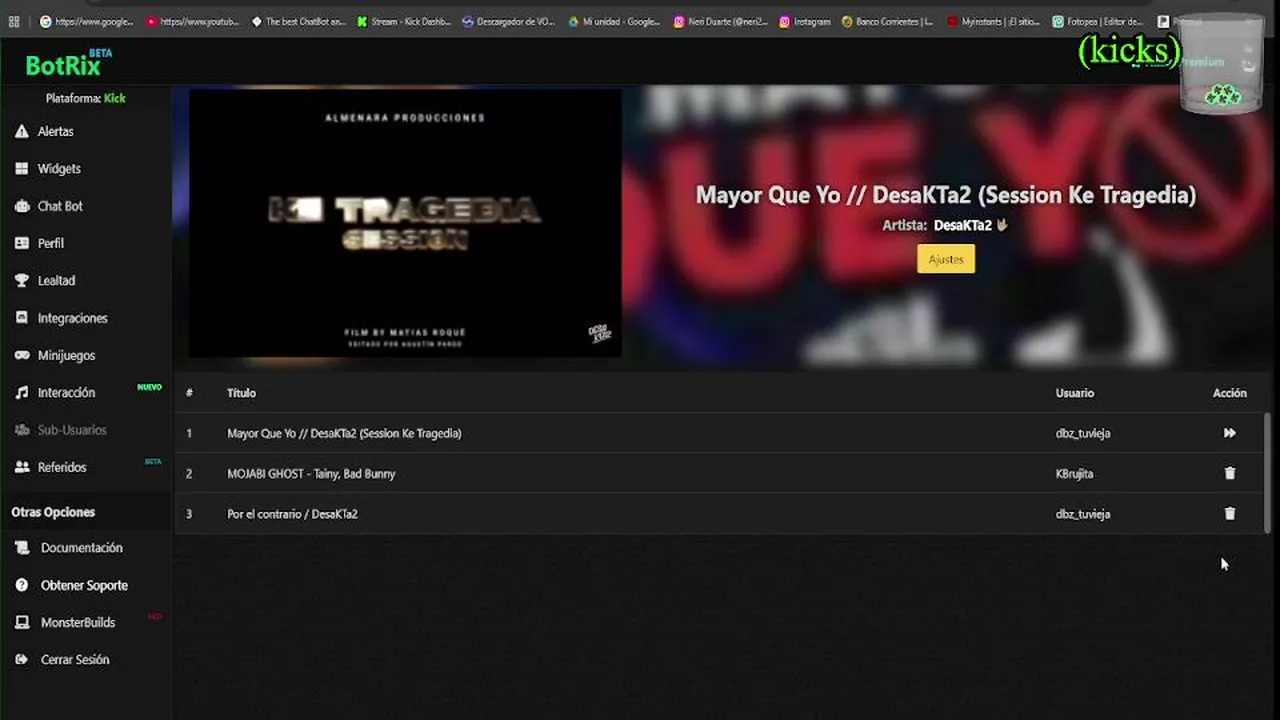The width and height of the screenshot is (1280, 720).
Task: Open the Minijuegos gamepad icon
Action: pos(22,355)
